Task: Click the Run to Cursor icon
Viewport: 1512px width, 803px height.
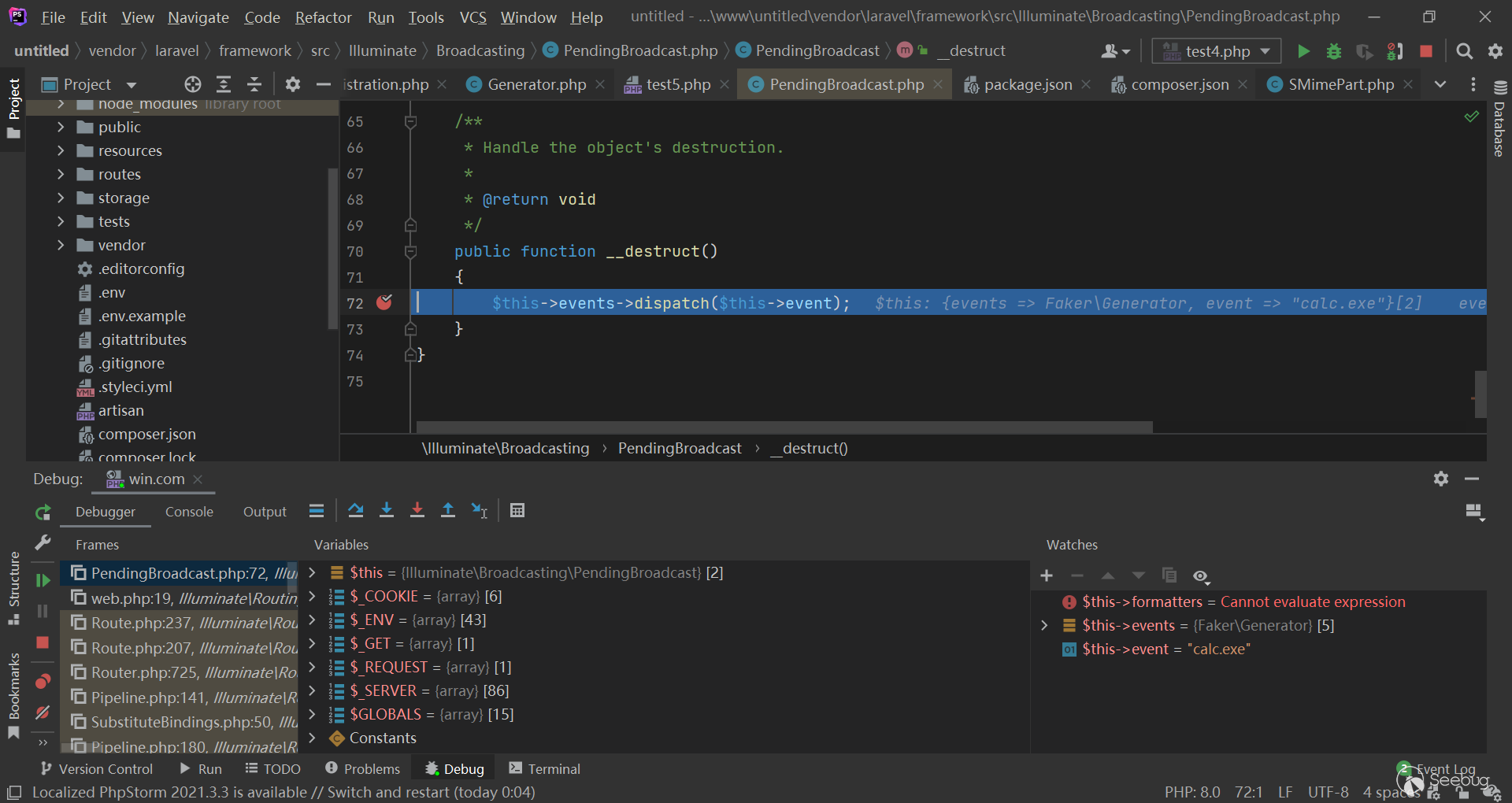Action: [x=479, y=511]
